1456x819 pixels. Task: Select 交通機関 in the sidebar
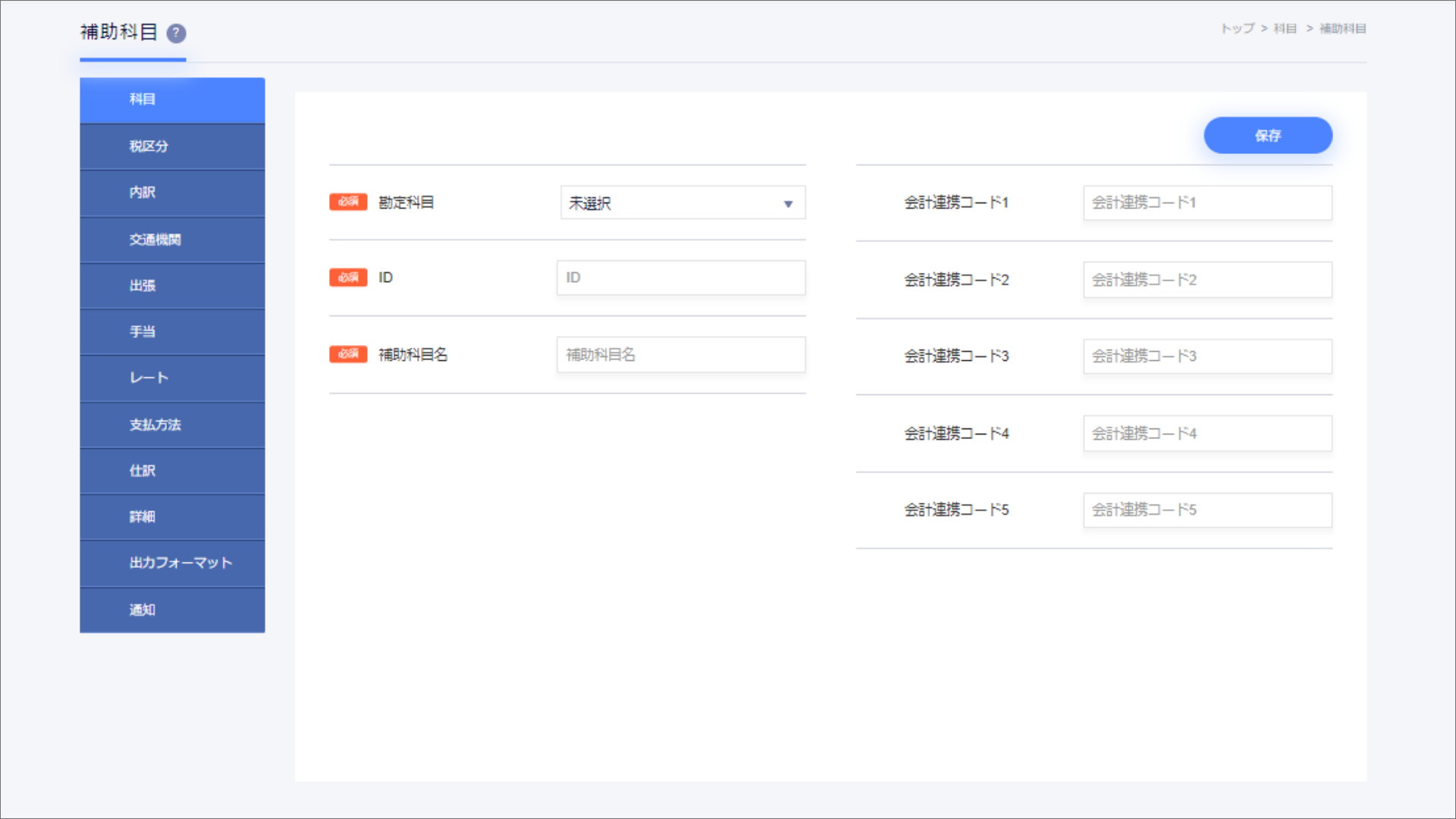(172, 240)
